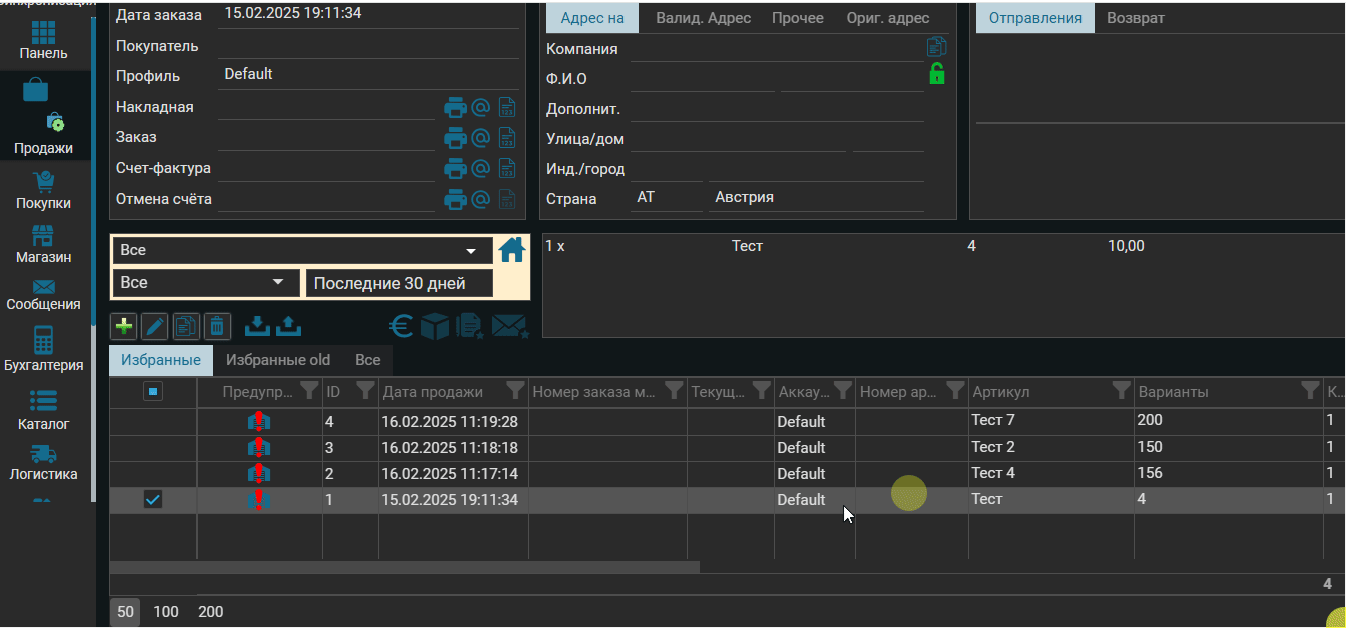Email the Счет-фактура via the @ icon
The height and width of the screenshot is (628, 1346).
pyautogui.click(x=480, y=168)
